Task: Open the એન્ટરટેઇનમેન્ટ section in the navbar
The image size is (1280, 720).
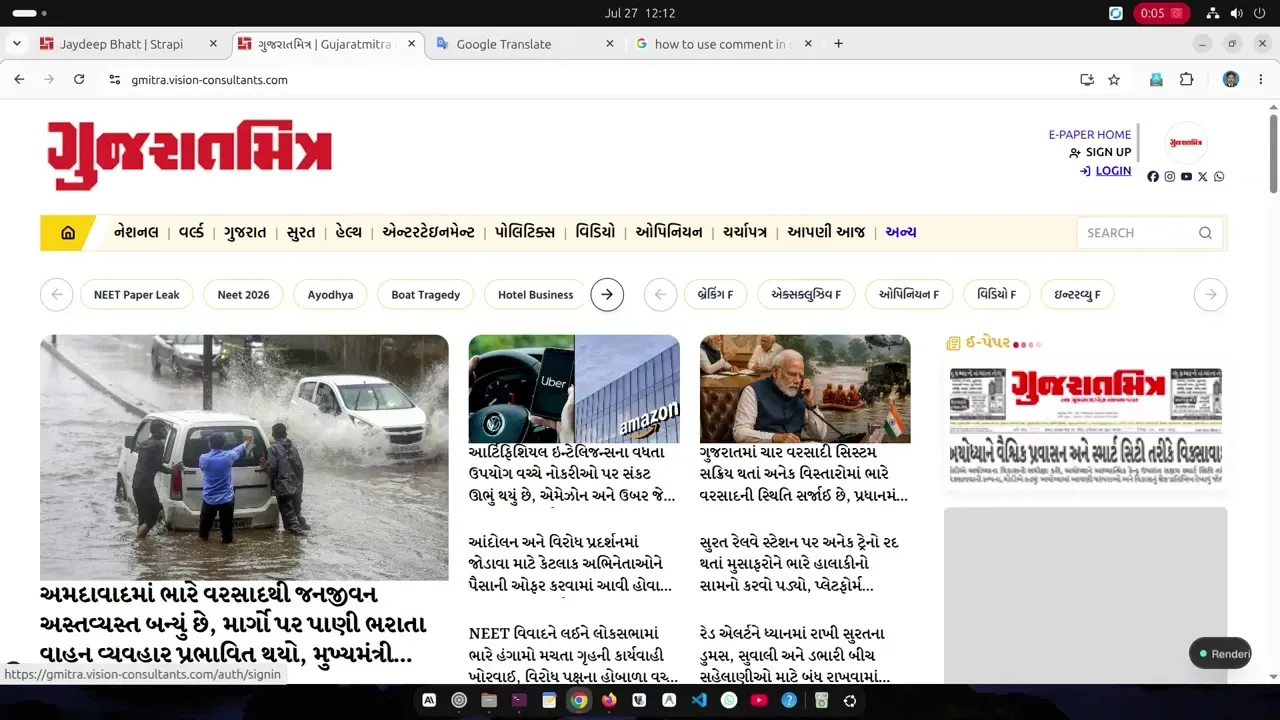Action: point(428,233)
